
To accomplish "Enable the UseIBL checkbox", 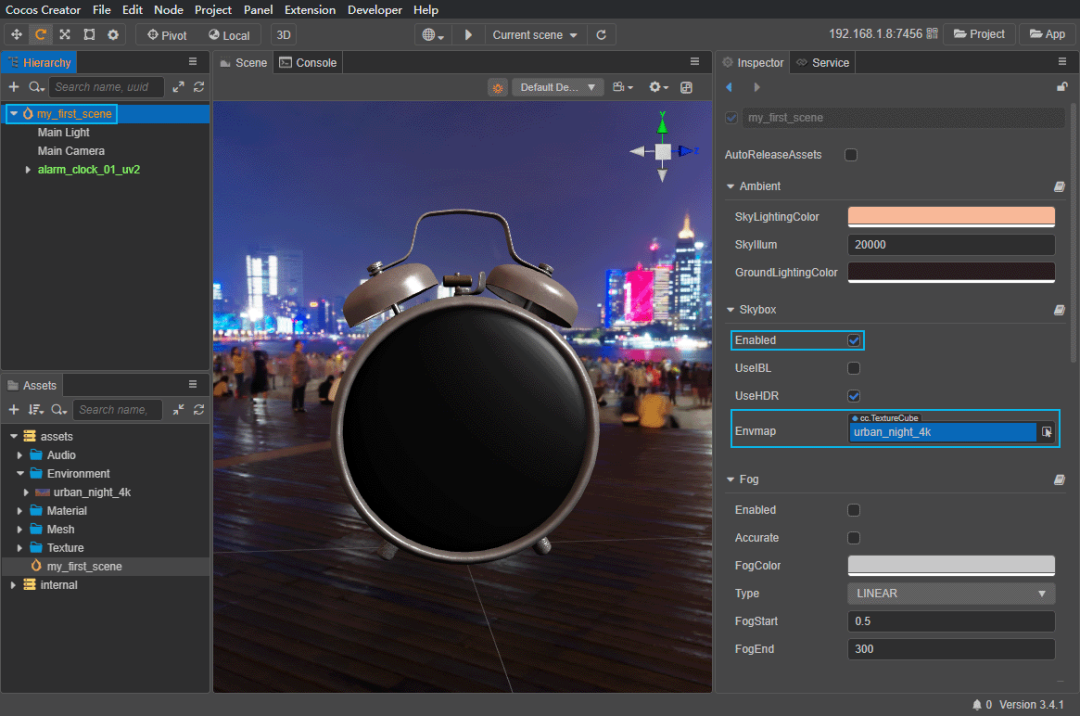I will 853,368.
